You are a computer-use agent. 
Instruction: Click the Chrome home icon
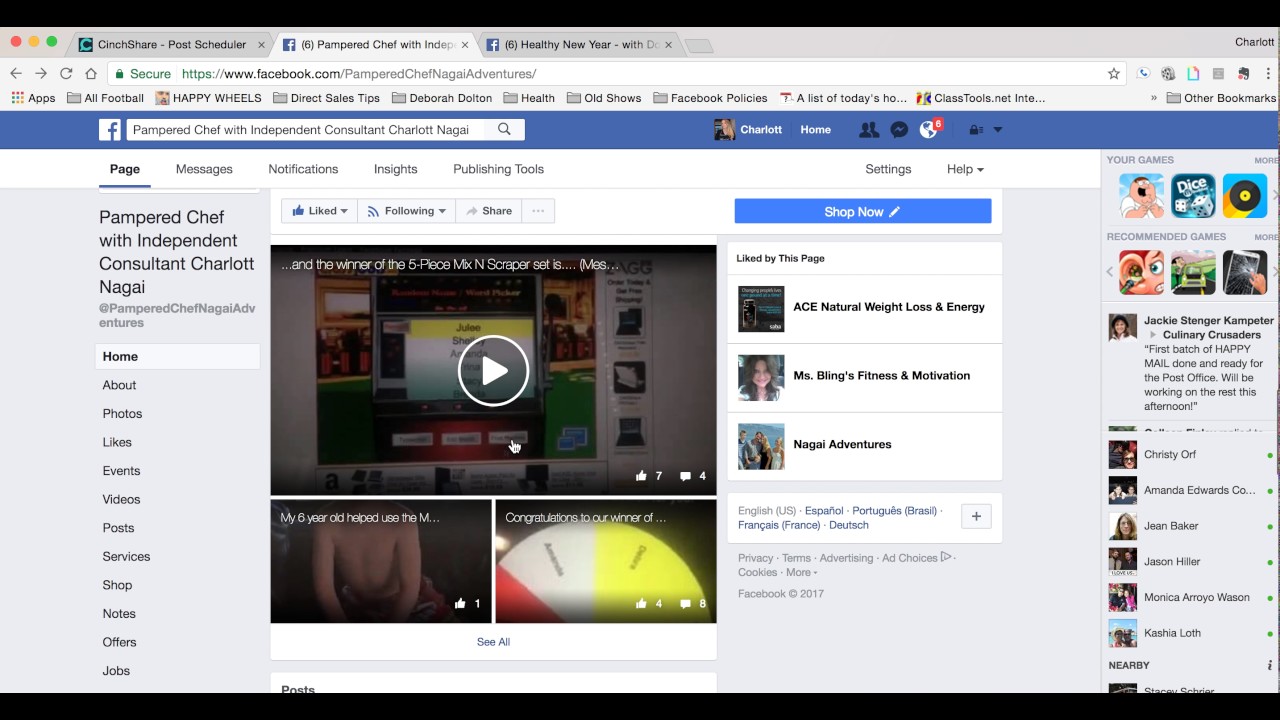coord(91,73)
